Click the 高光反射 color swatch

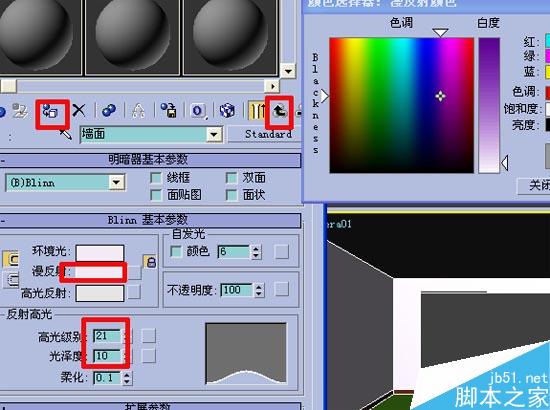coord(100,293)
